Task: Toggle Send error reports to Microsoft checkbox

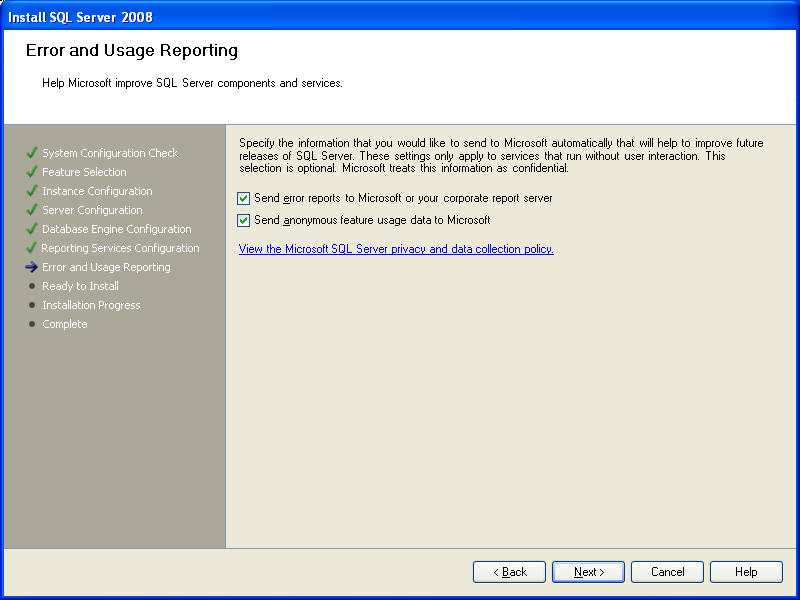Action: click(243, 198)
